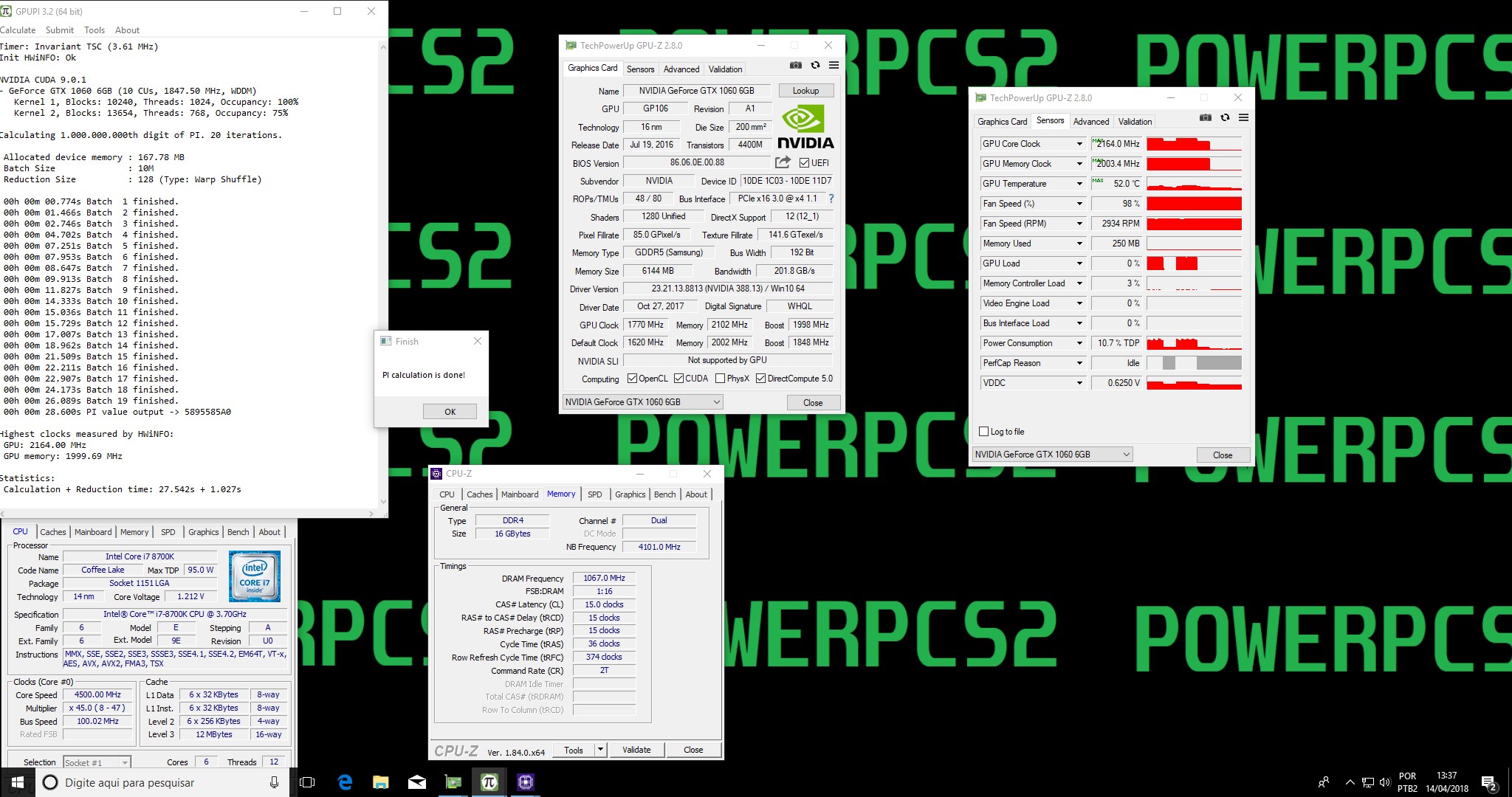Click the Cortana search circle icon
This screenshot has width=1512, height=797.
pyautogui.click(x=50, y=782)
